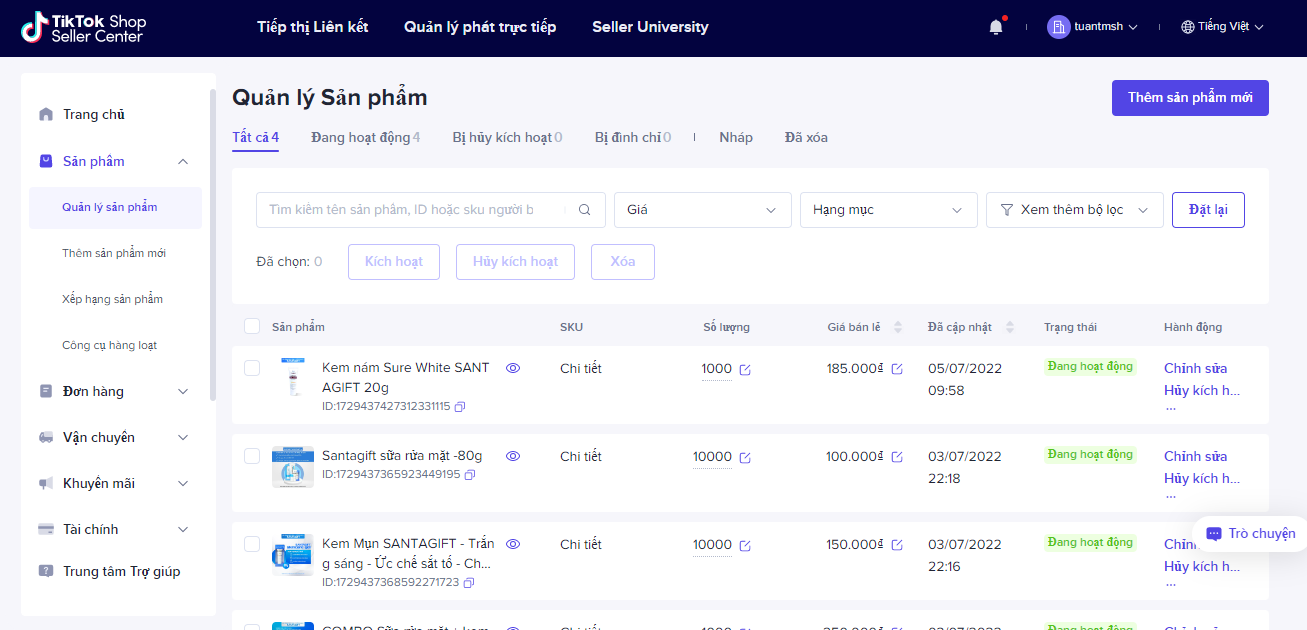
Task: Copy ID of Santagift sữa rửa mặt
Action: (x=470, y=475)
